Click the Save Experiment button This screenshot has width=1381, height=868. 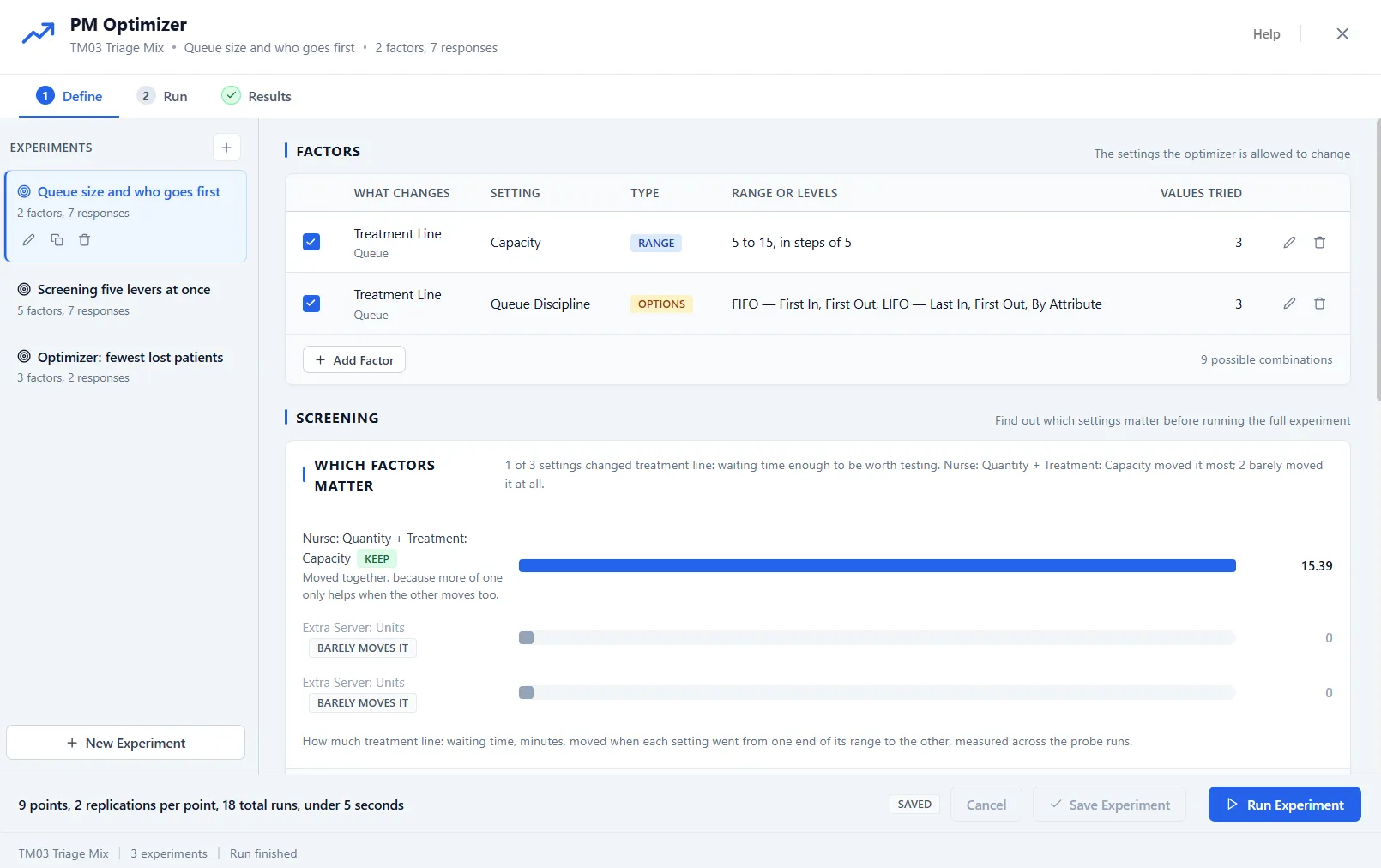(1109, 805)
